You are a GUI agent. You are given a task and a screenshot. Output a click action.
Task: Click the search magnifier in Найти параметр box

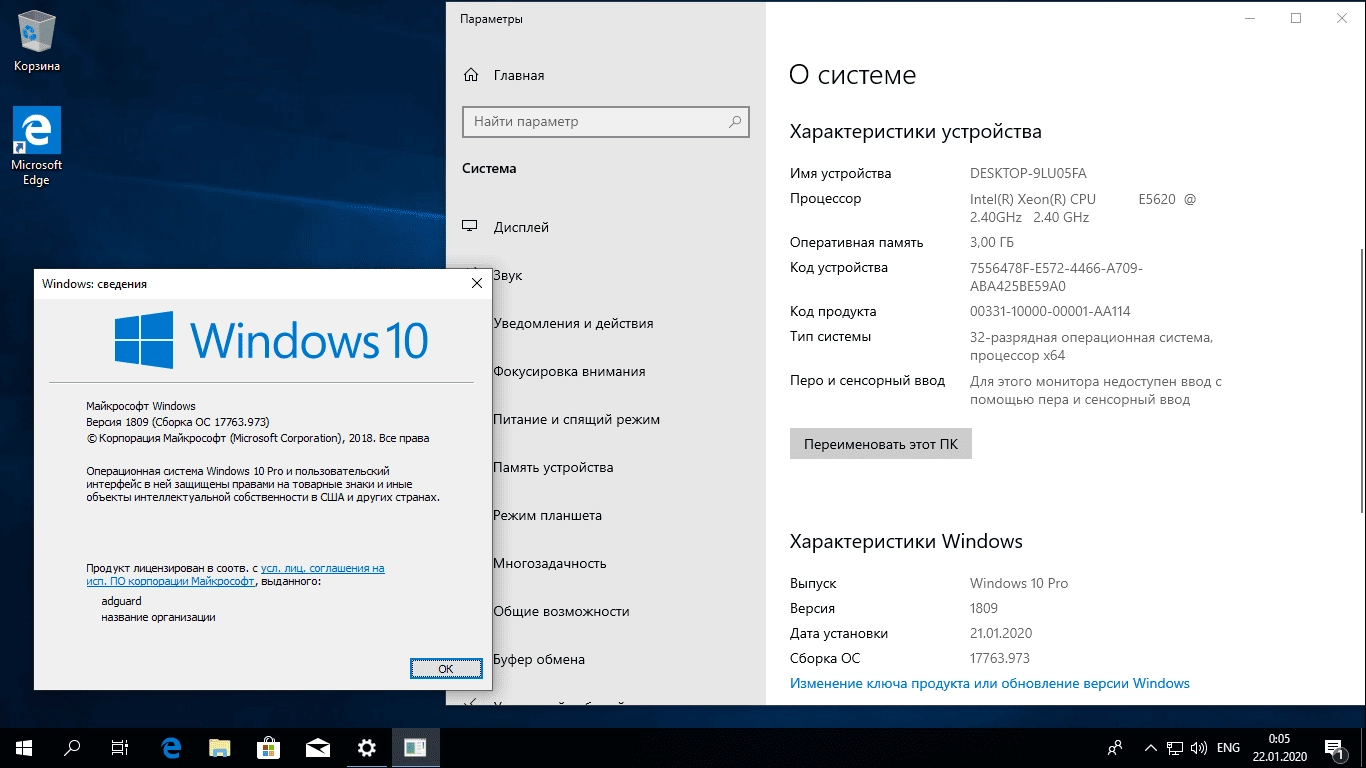tap(735, 122)
